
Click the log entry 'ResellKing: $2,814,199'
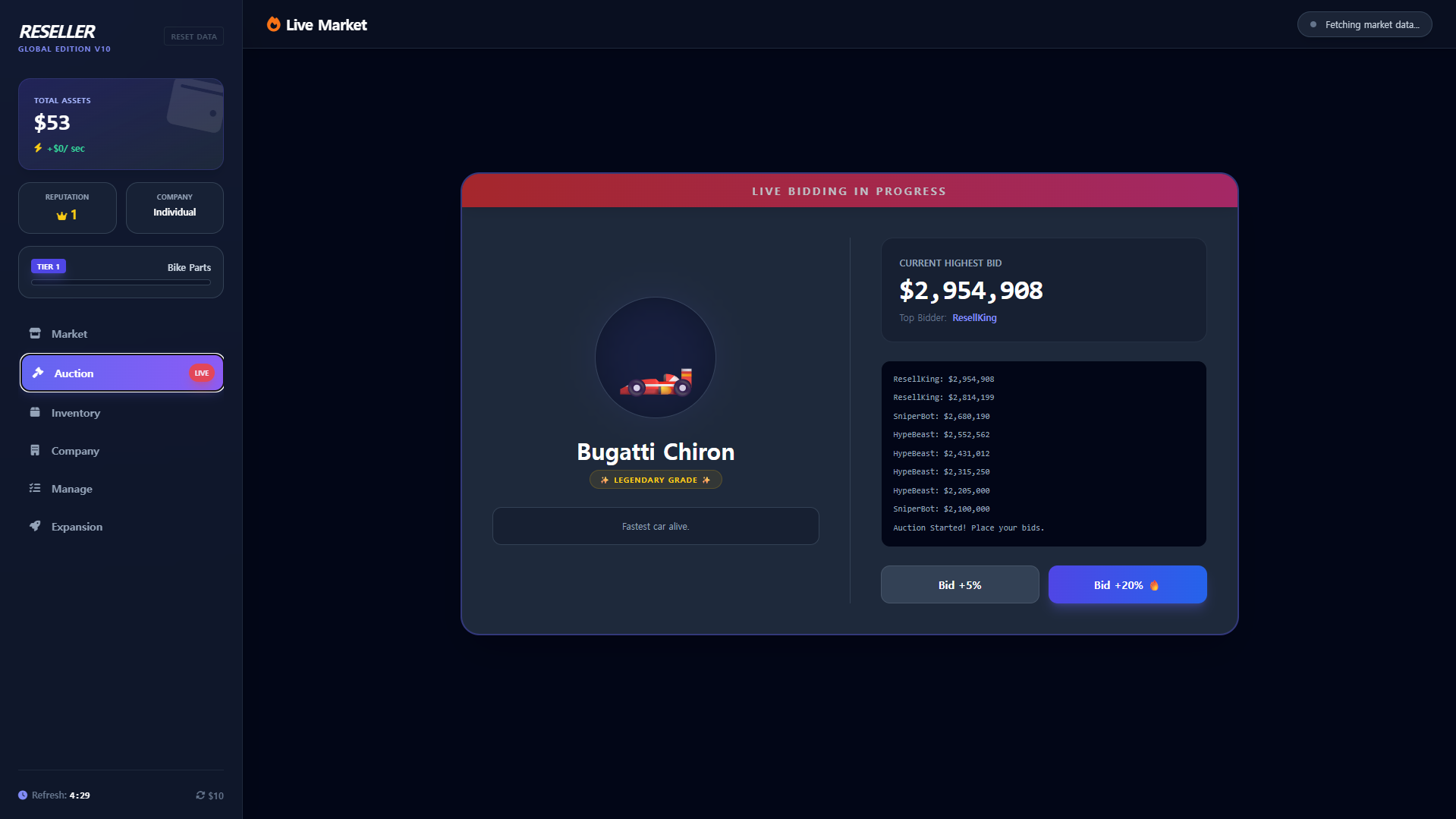point(943,397)
